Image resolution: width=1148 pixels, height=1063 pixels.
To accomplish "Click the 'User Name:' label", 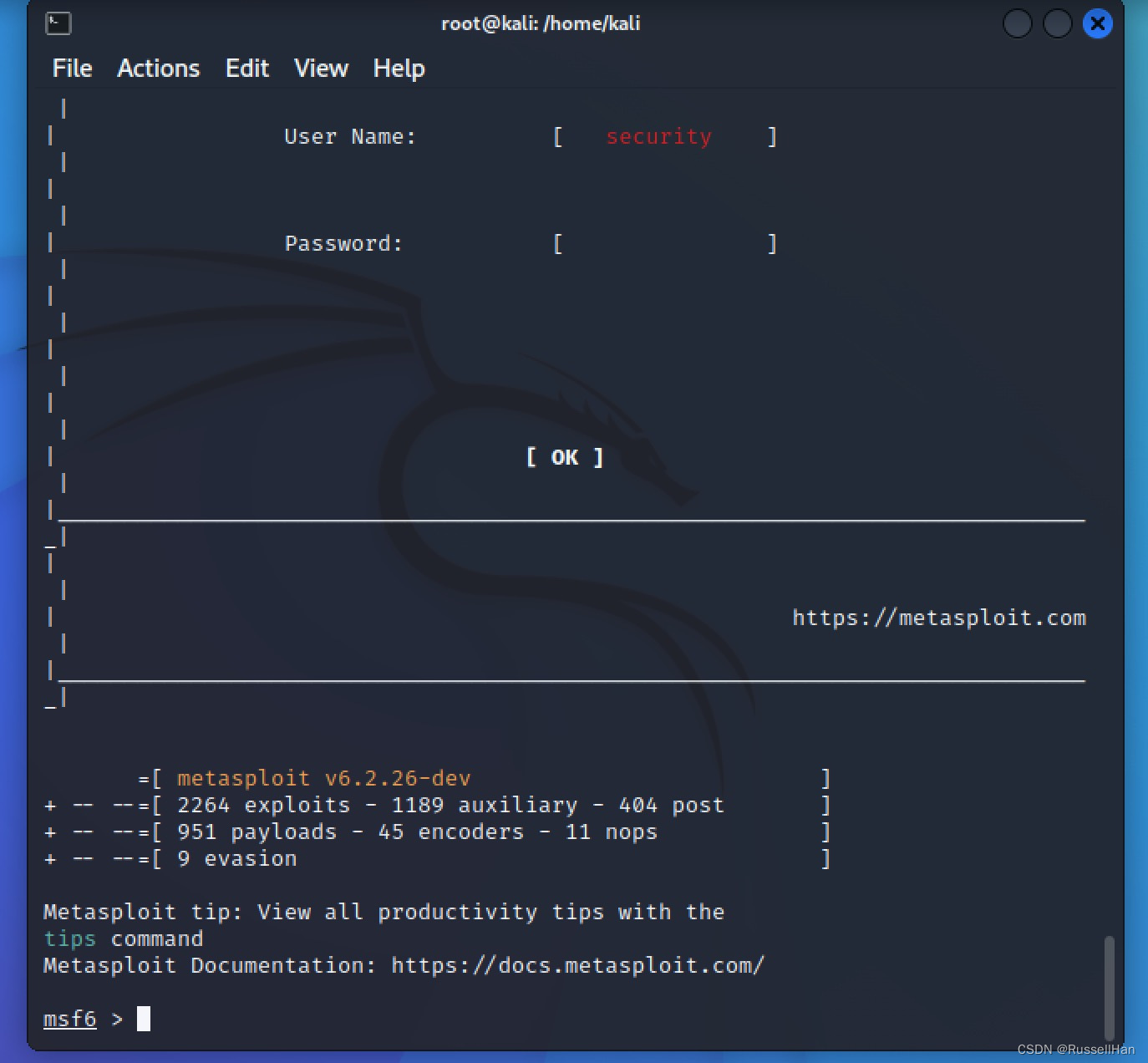I will click(350, 136).
